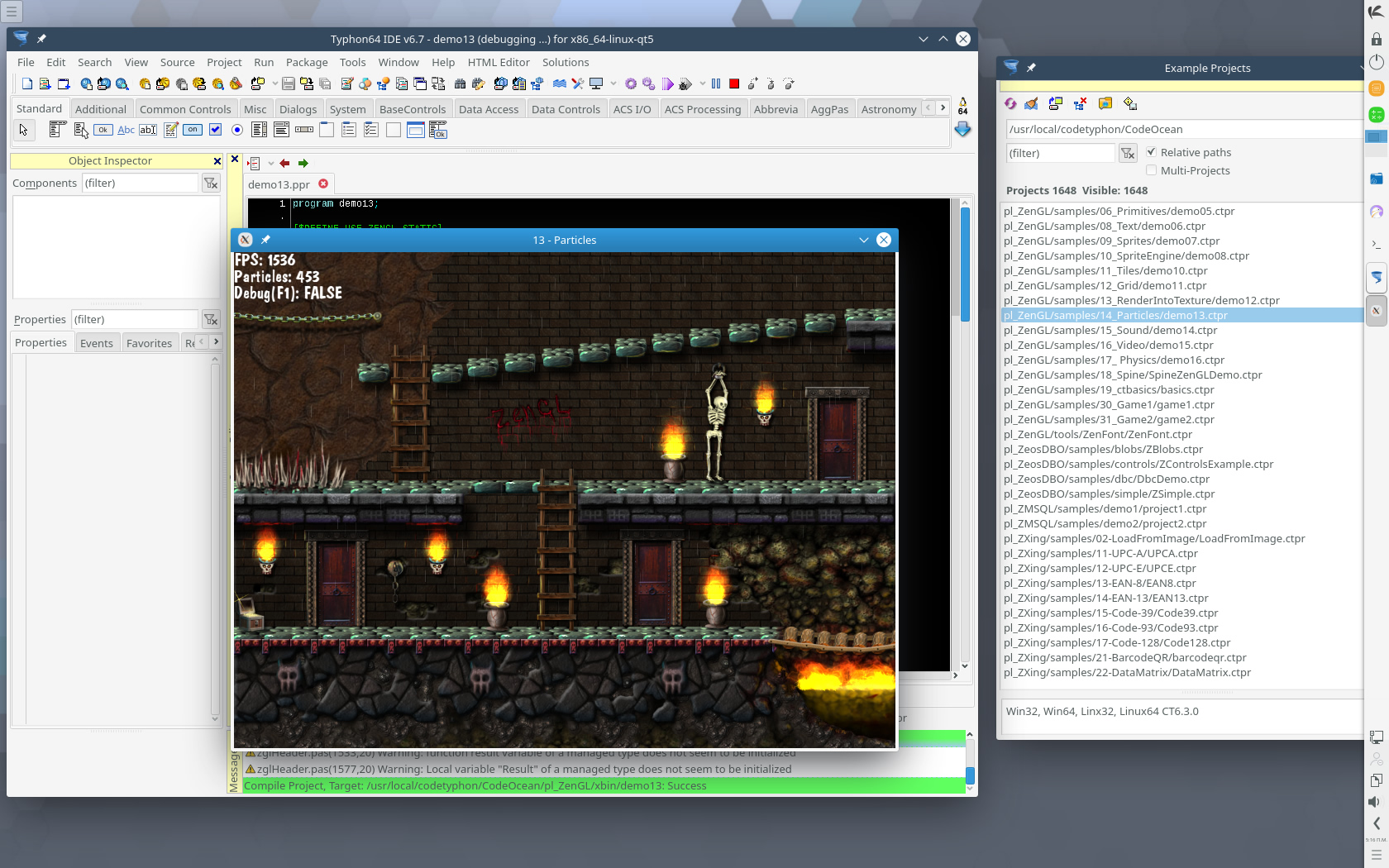1389x868 pixels.
Task: Click the Build gear icon
Action: click(631, 83)
